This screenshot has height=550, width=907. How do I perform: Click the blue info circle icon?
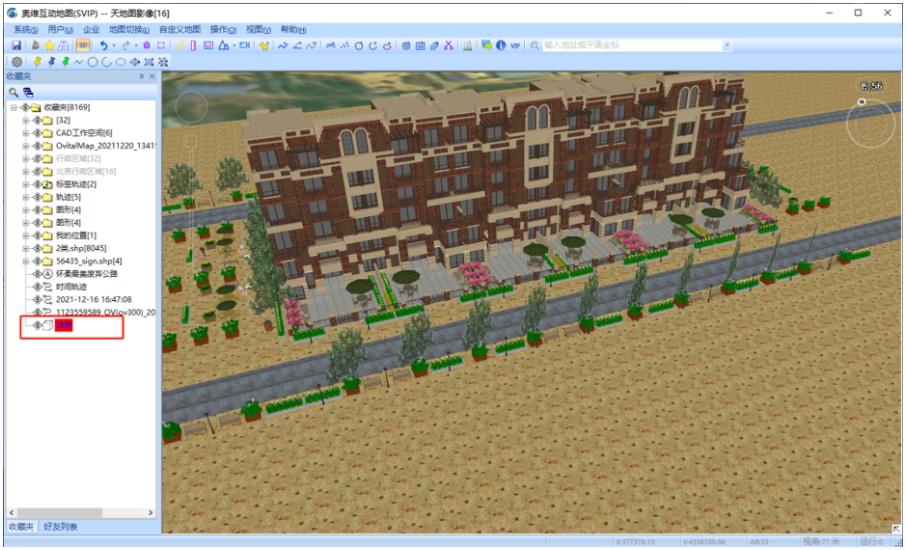click(x=501, y=45)
